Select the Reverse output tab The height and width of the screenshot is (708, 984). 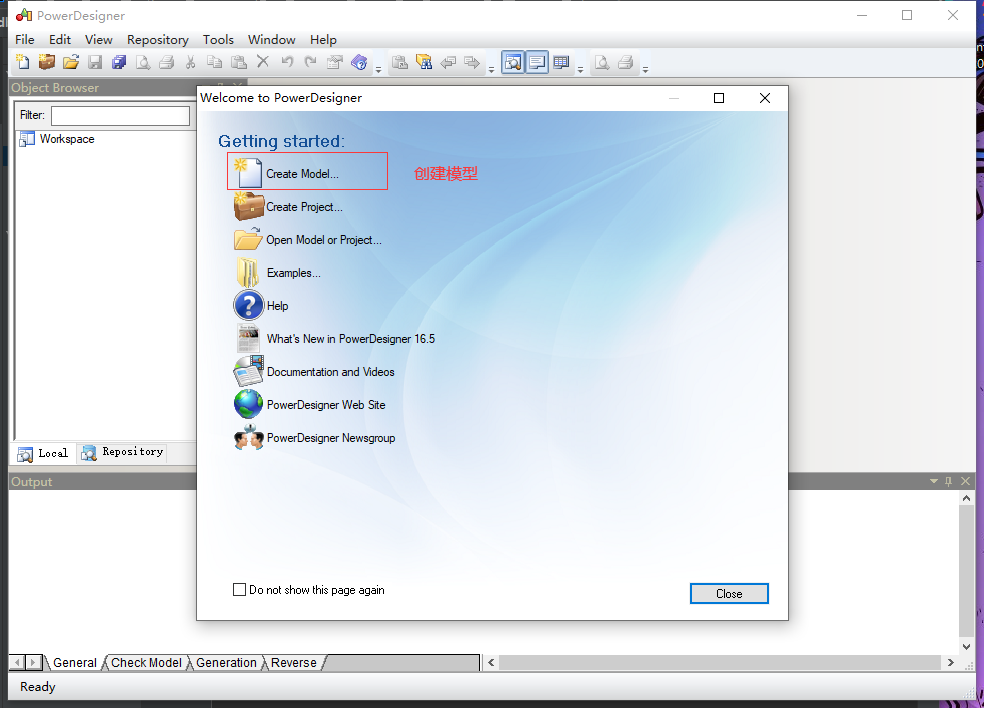pos(294,663)
